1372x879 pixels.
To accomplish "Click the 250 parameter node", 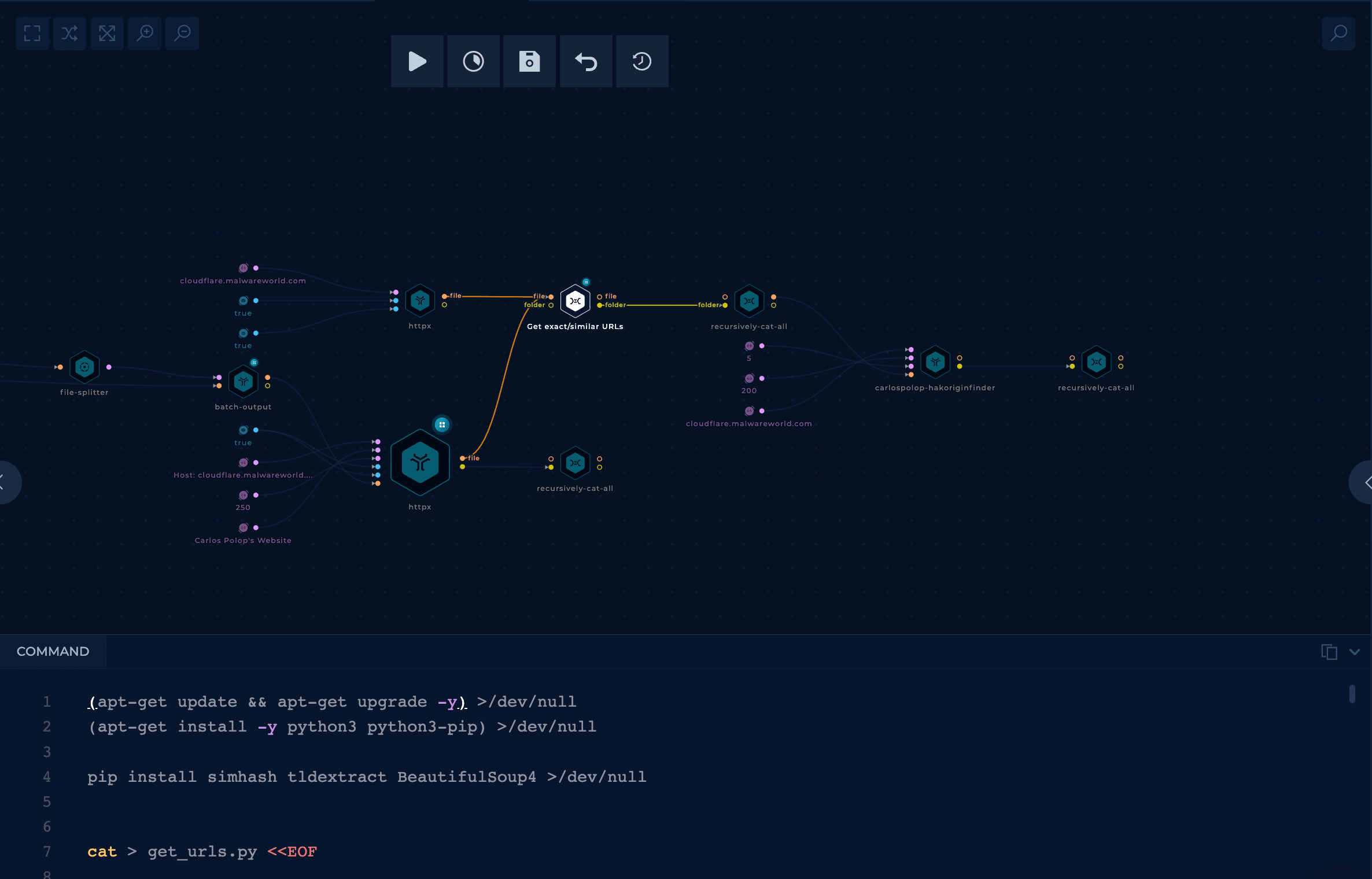I will pos(244,496).
